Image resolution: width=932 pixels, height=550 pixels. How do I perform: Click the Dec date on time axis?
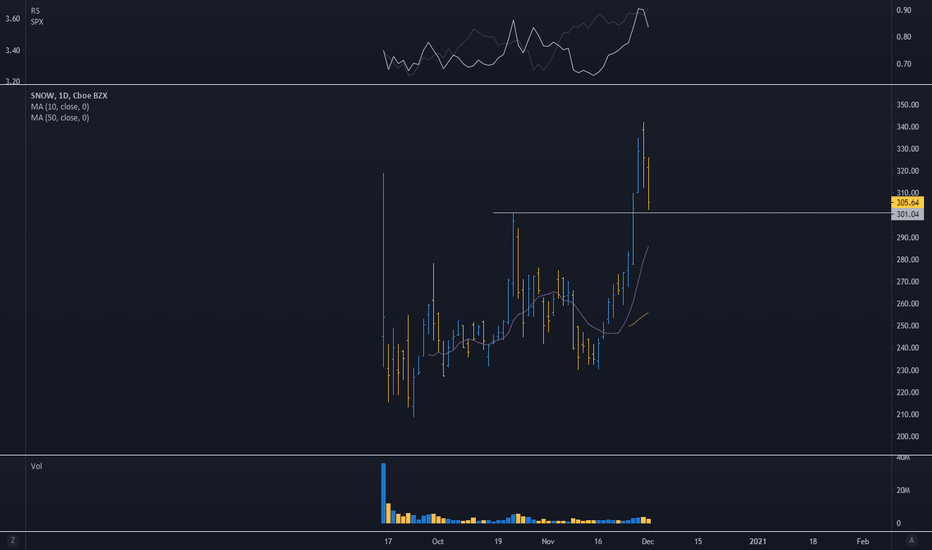648,541
